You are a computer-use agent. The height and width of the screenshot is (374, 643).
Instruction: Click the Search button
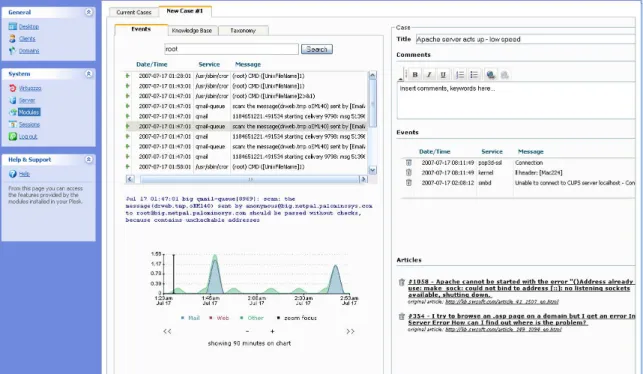coord(317,49)
